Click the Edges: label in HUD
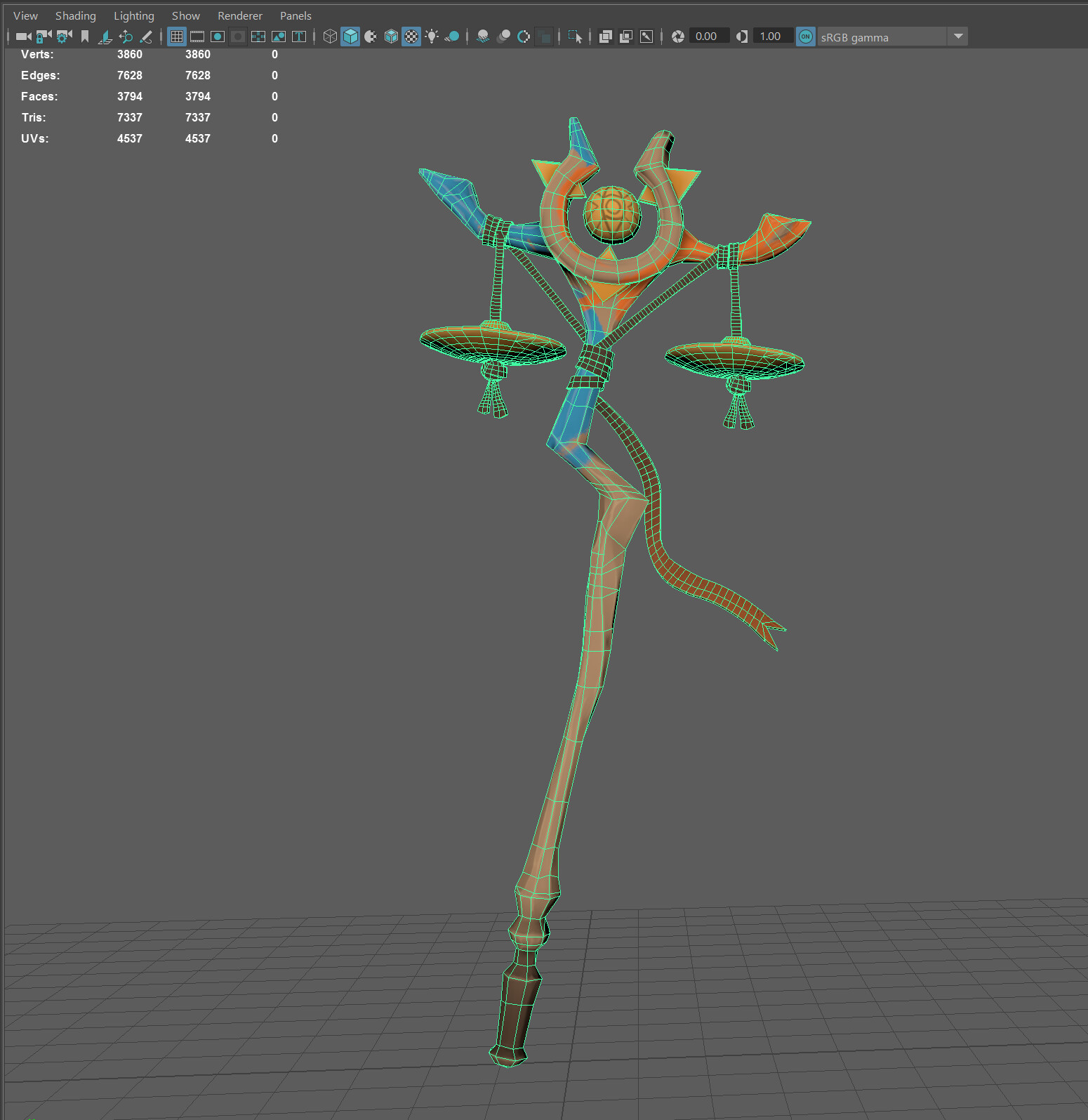This screenshot has width=1088, height=1120. [x=41, y=75]
